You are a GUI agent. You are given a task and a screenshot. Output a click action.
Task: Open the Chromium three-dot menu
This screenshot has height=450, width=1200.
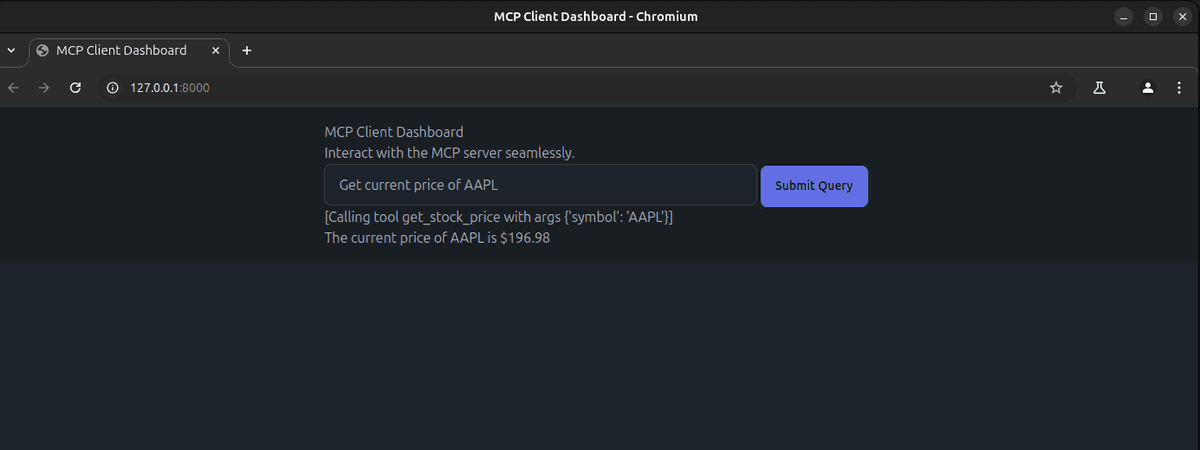[x=1179, y=88]
